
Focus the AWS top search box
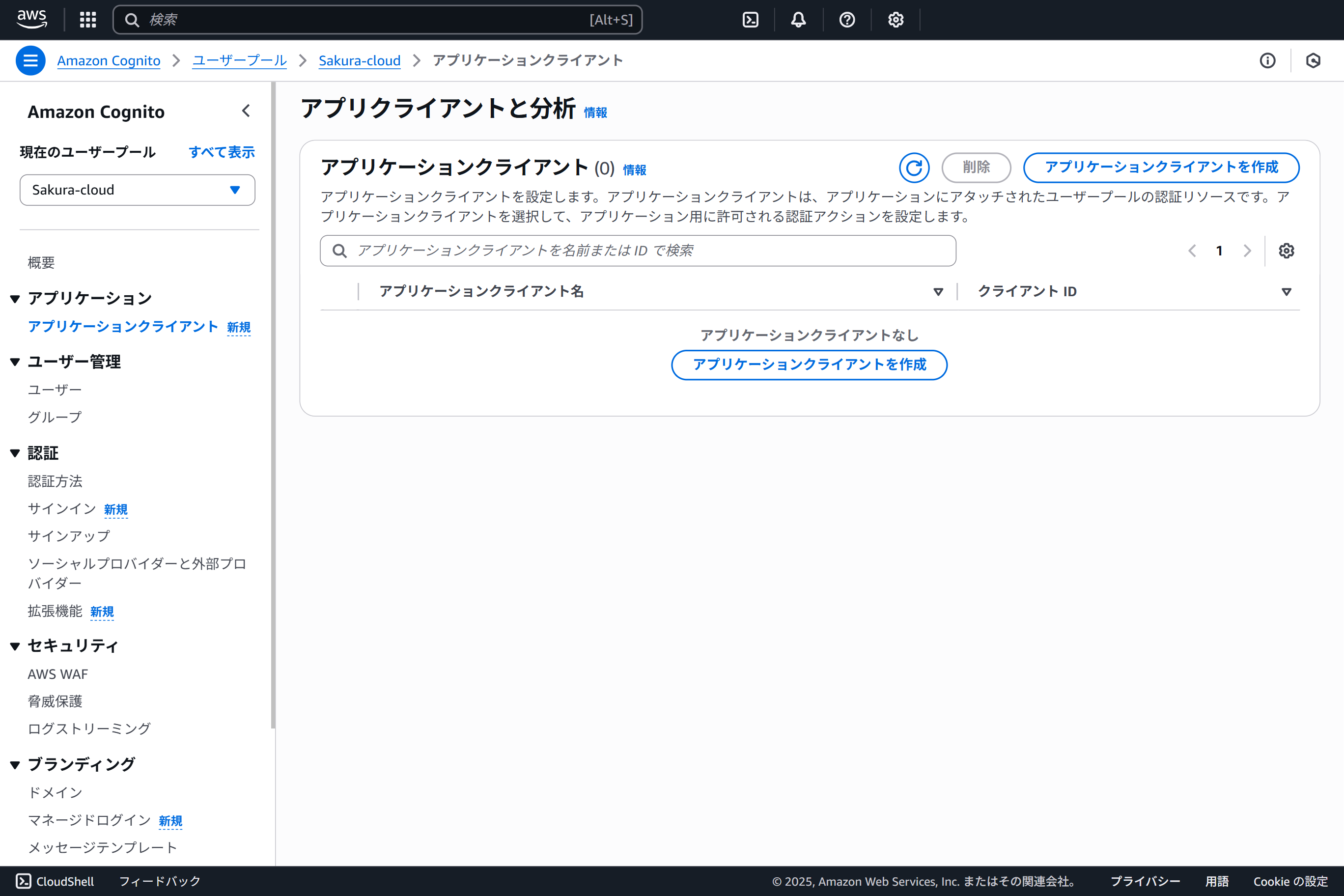(378, 20)
